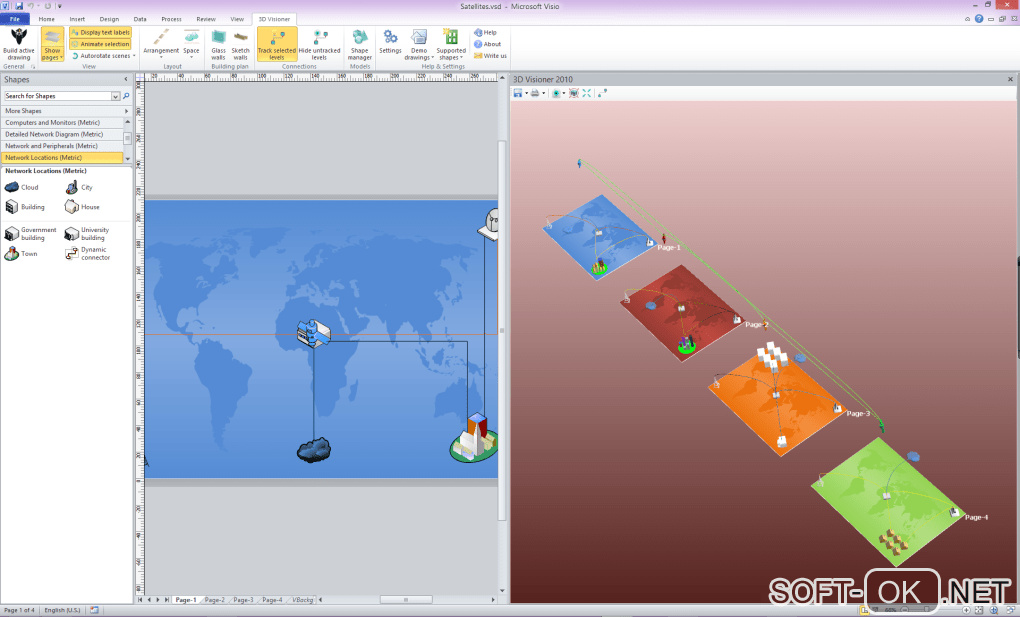Switch to Page-2 sheet tab
1020x617 pixels.
215,599
